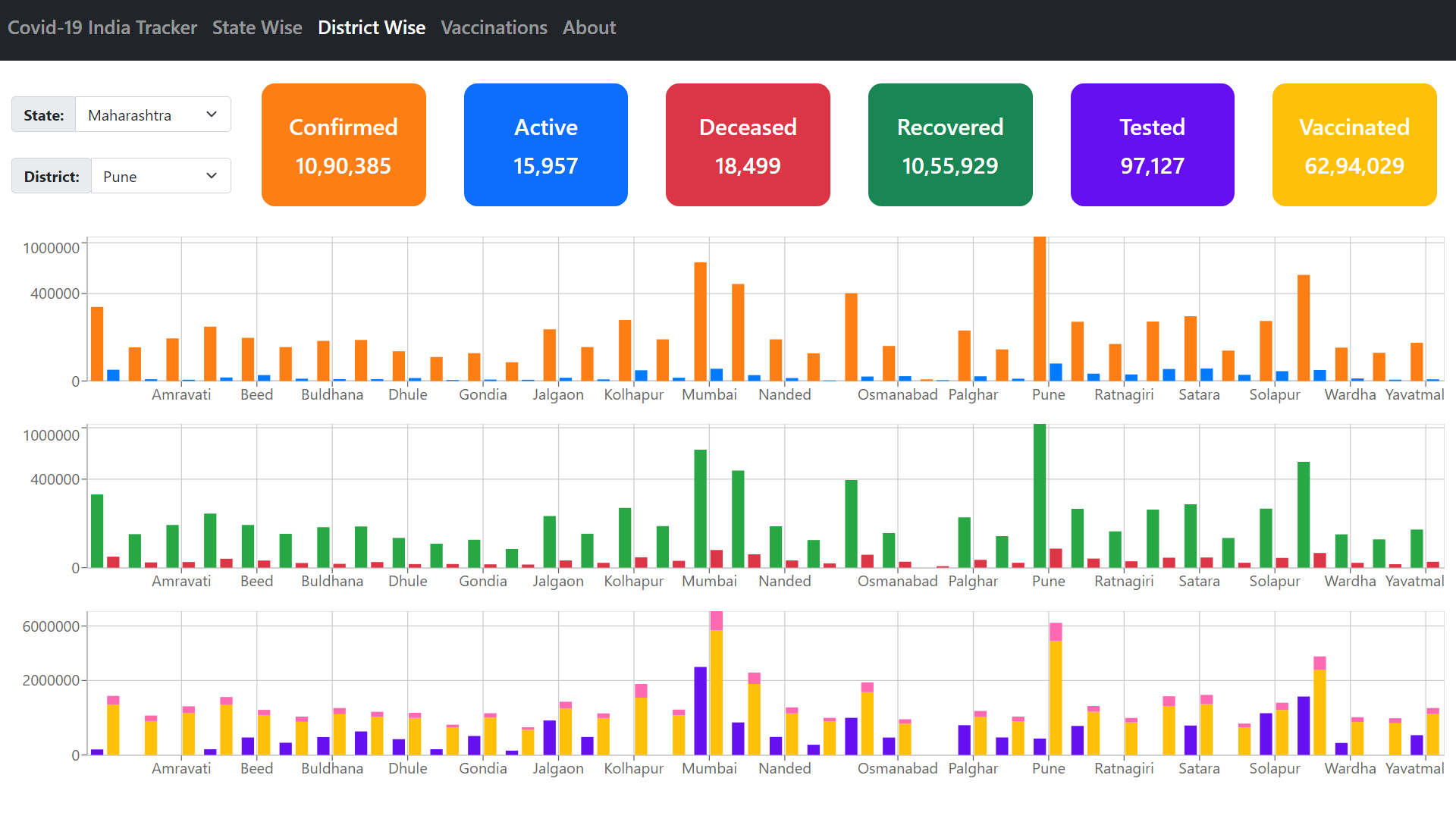
Task: Click the yellow Vaccinated stats card
Action: (1354, 145)
